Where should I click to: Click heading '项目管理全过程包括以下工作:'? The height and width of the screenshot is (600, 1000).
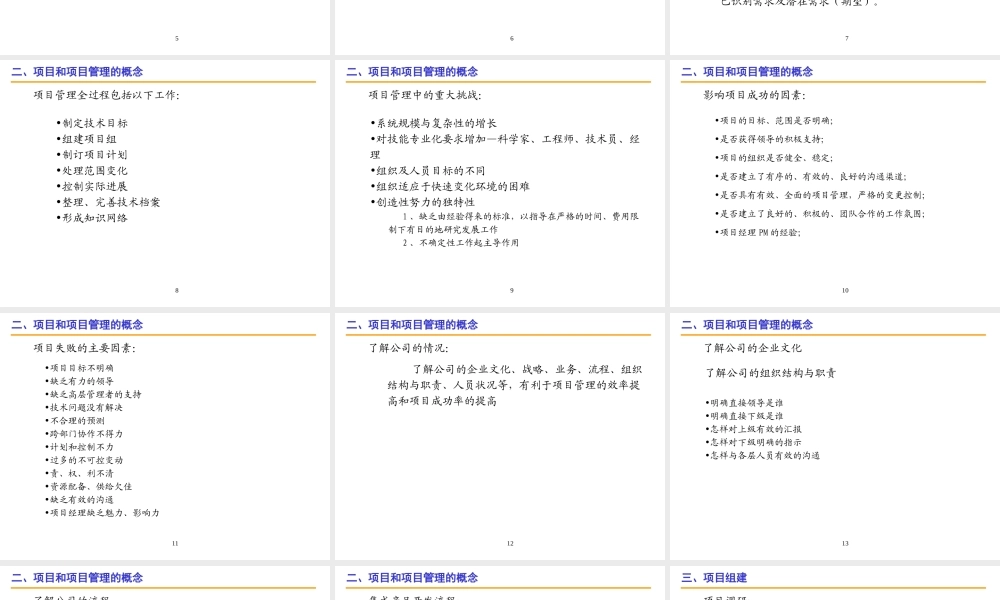click(107, 95)
